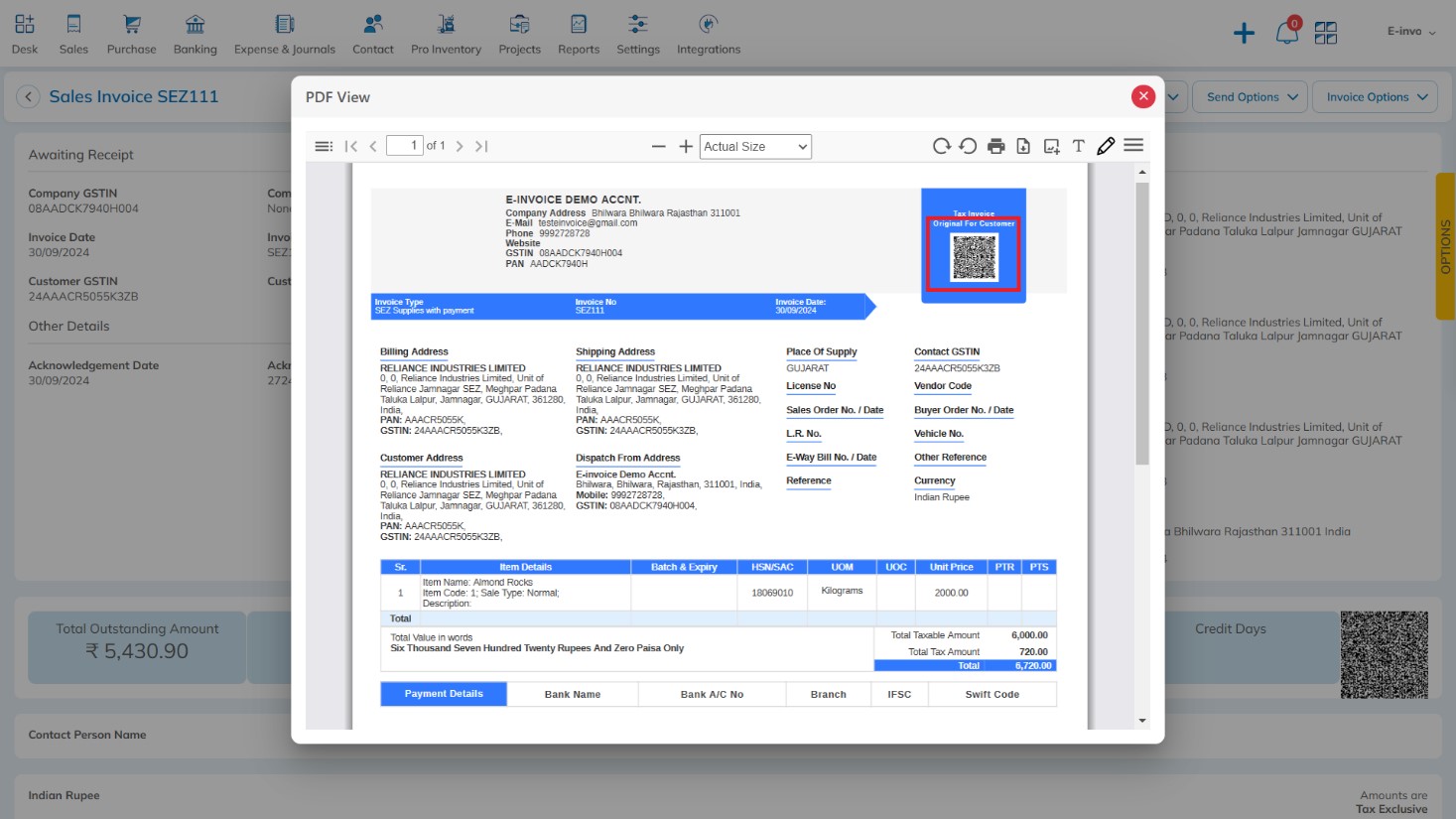The image size is (1456, 819).
Task: Open the E-invo account dropdown
Action: (1411, 32)
